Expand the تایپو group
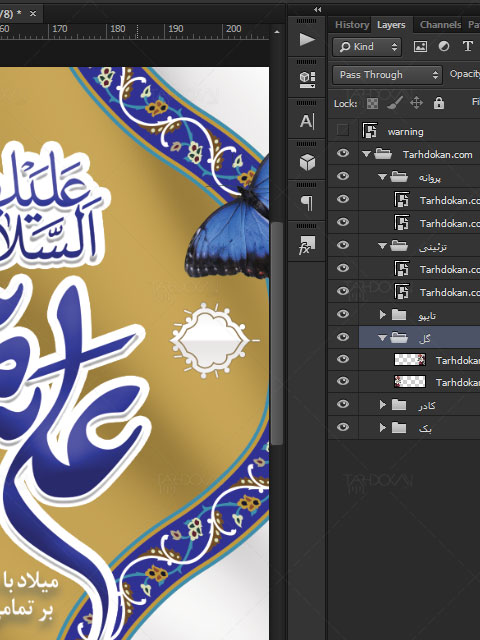 pyautogui.click(x=382, y=315)
